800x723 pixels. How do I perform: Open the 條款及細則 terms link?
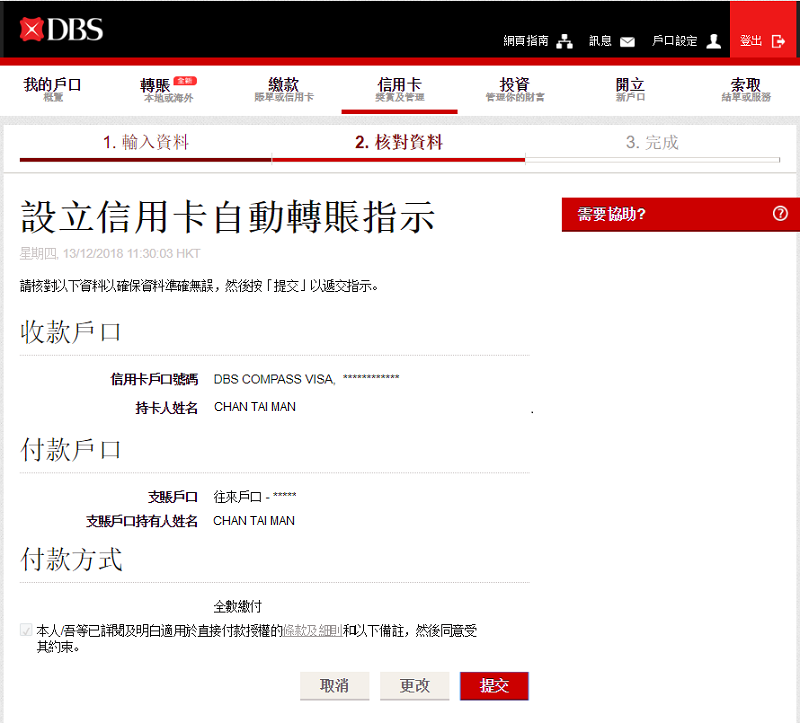click(312, 631)
